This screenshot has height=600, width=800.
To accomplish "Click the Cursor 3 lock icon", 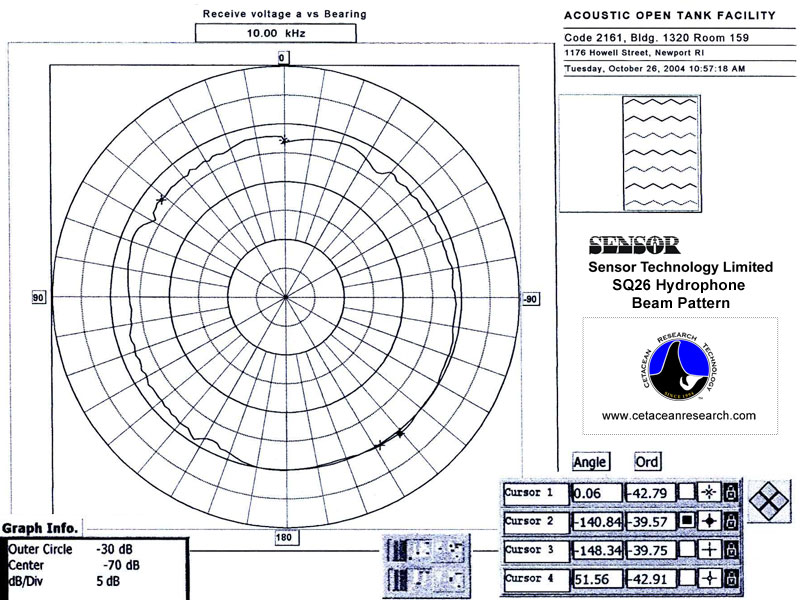I will (x=731, y=550).
